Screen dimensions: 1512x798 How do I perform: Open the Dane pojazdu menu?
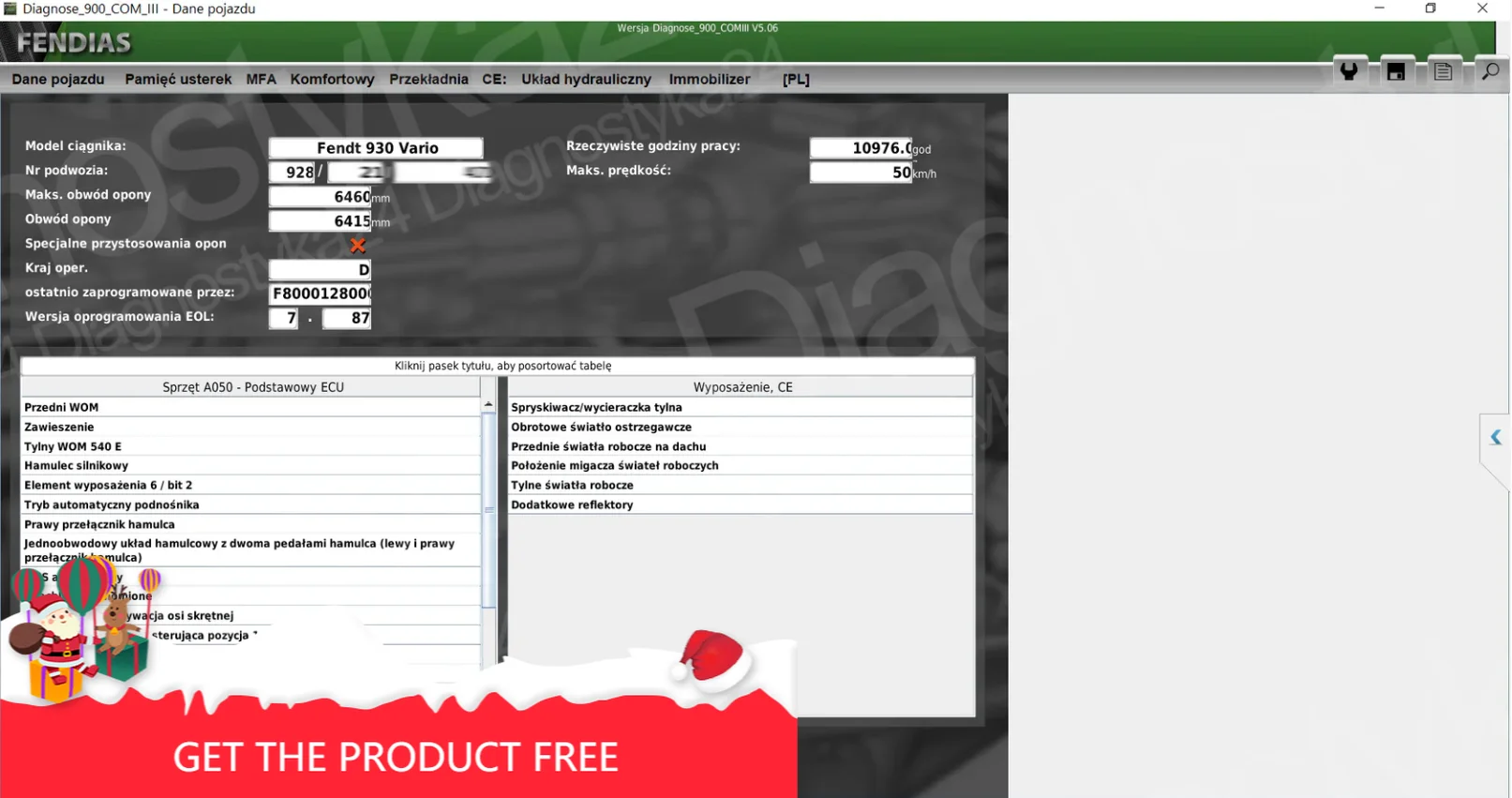(x=58, y=80)
